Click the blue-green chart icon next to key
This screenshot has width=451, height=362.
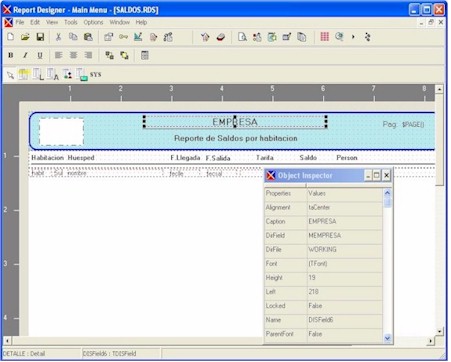[x=138, y=37]
